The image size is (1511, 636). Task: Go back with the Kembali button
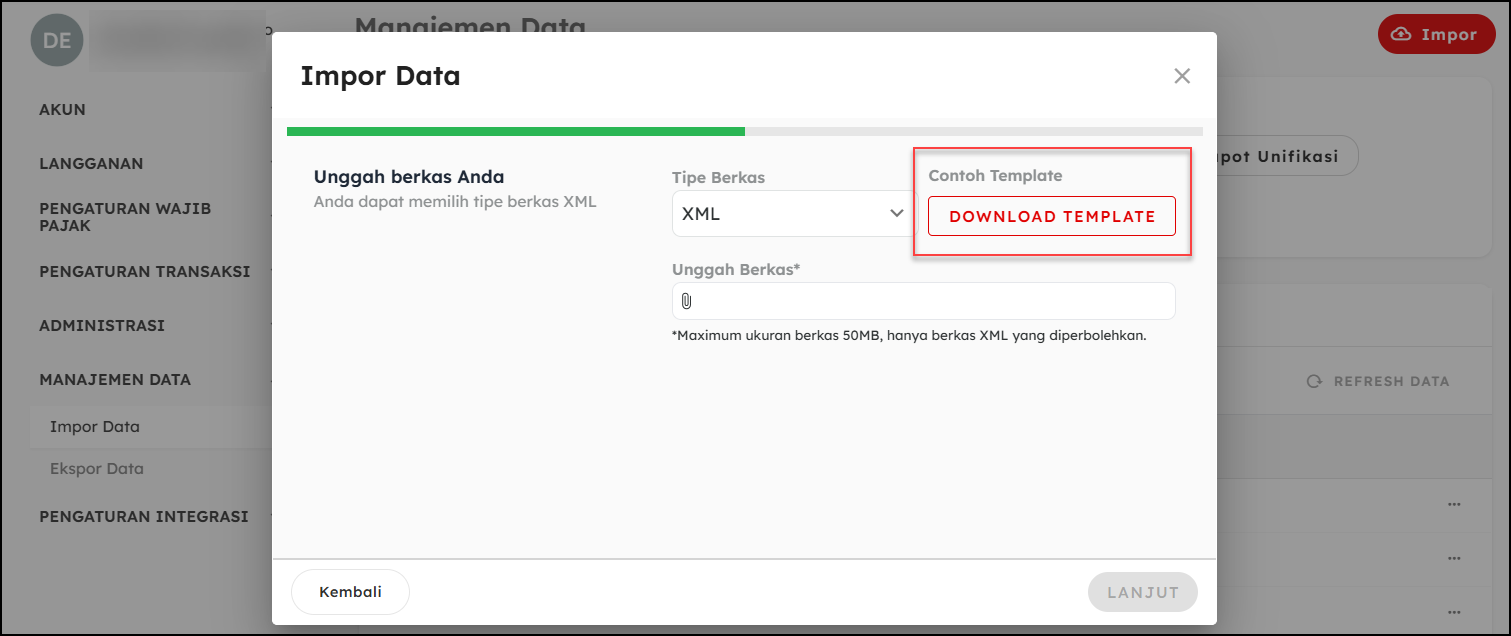click(x=350, y=592)
